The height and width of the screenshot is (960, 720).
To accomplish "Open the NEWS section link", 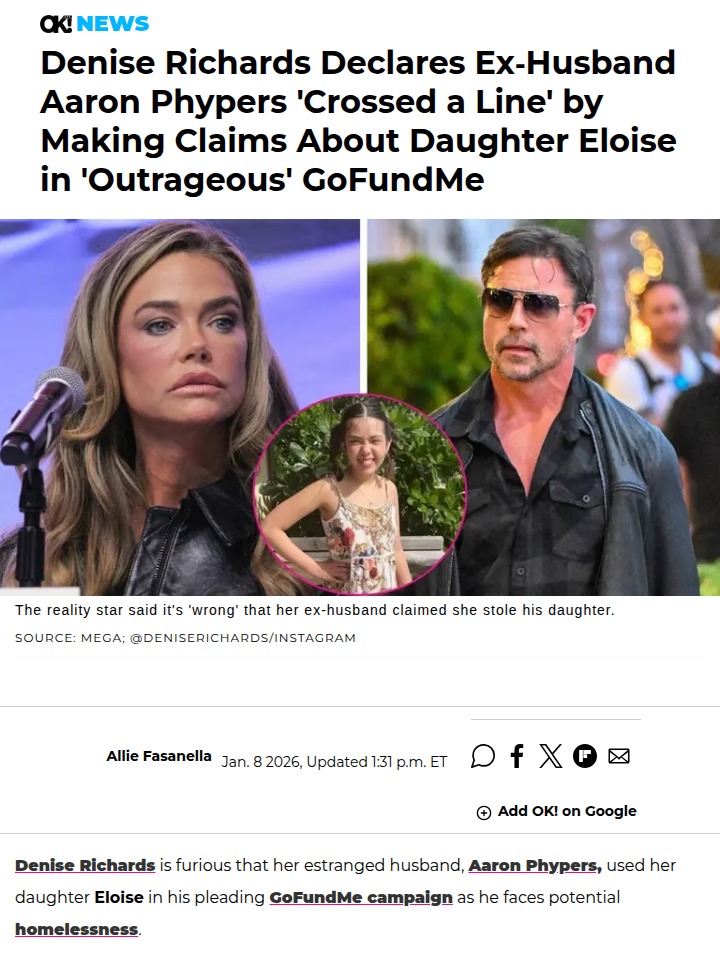I will [113, 24].
